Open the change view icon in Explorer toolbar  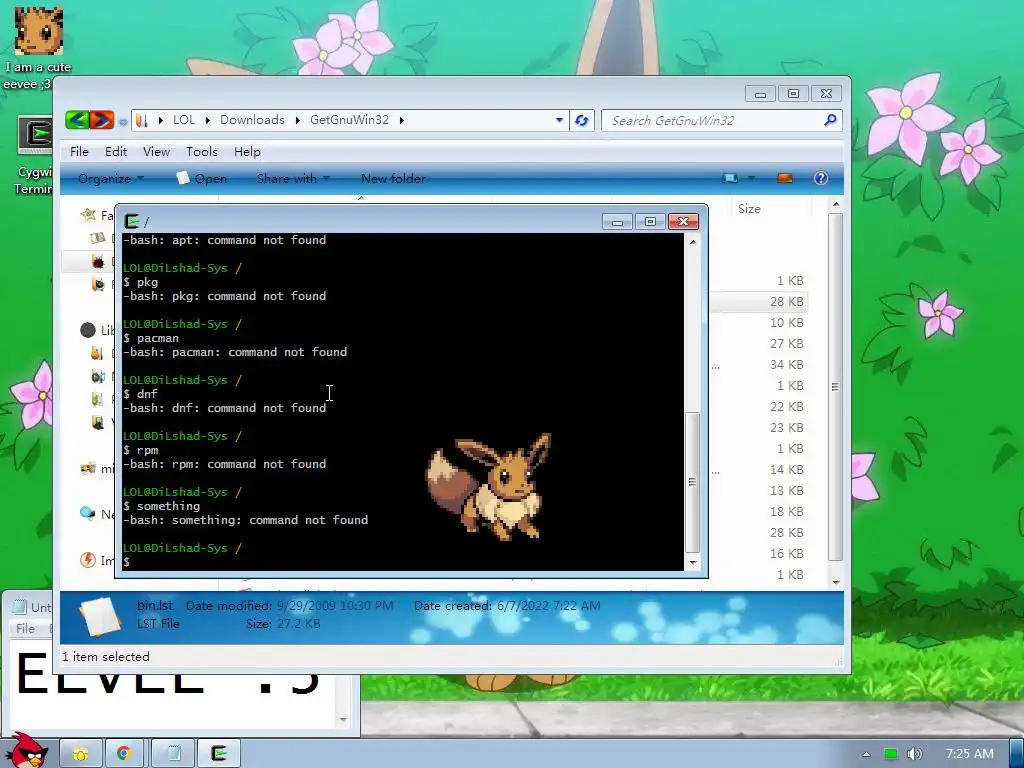click(730, 178)
